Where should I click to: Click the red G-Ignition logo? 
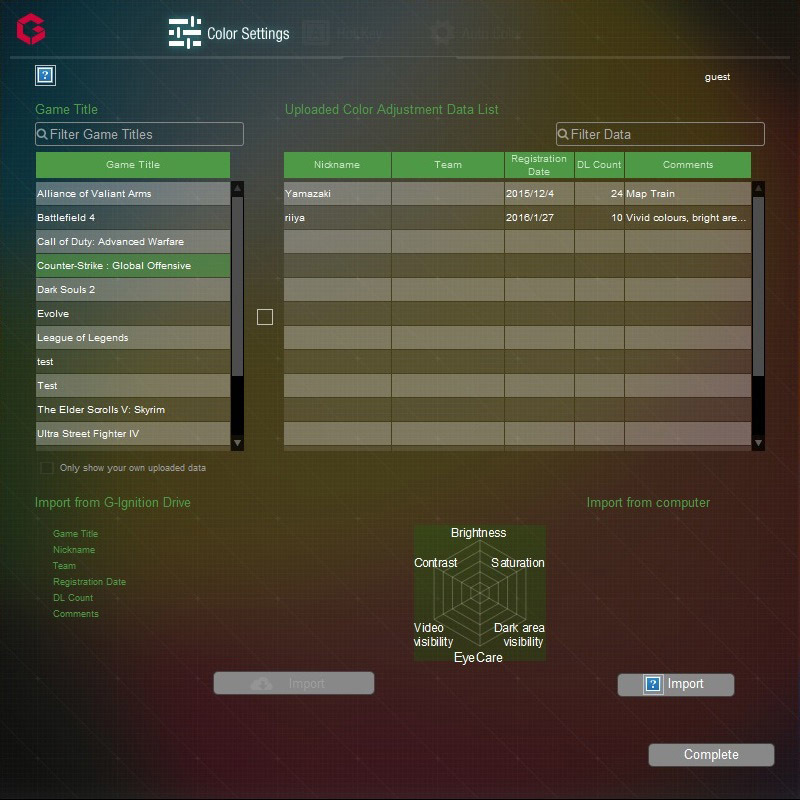(x=31, y=29)
